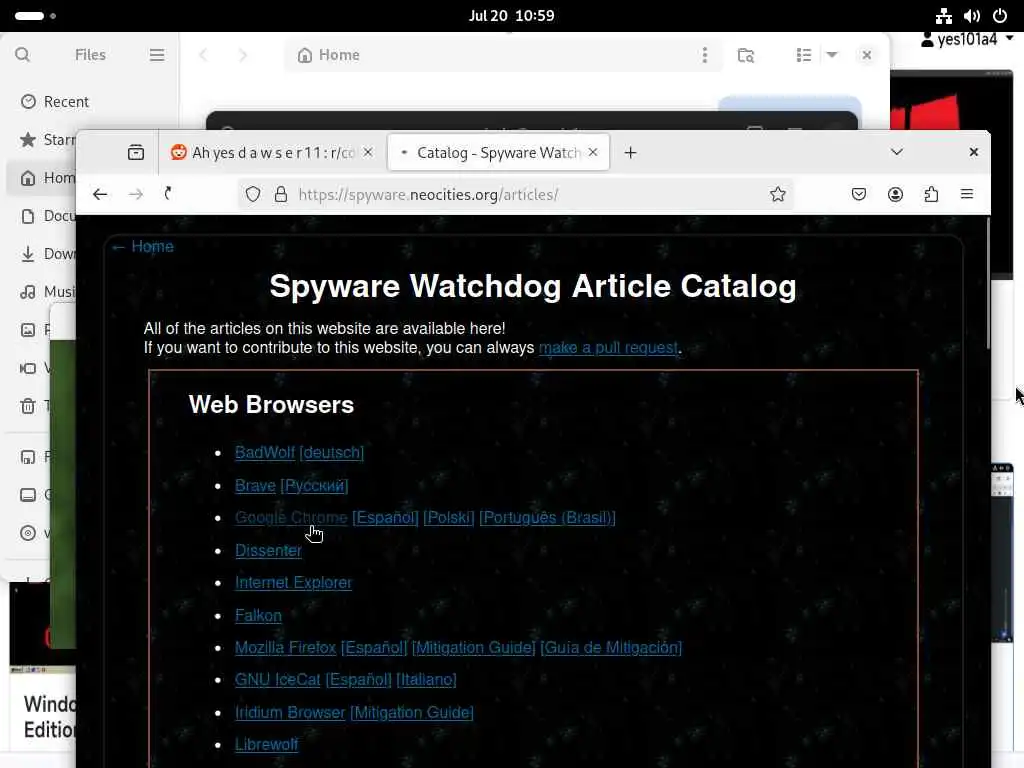Click the browser forward arrow

[136, 194]
